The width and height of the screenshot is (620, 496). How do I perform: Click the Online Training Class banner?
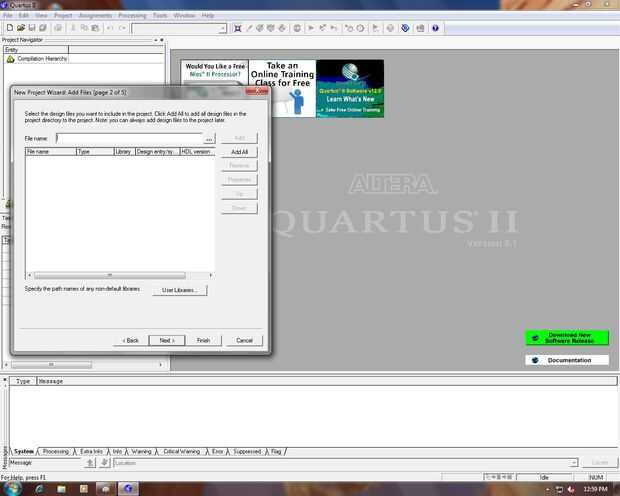[282, 88]
